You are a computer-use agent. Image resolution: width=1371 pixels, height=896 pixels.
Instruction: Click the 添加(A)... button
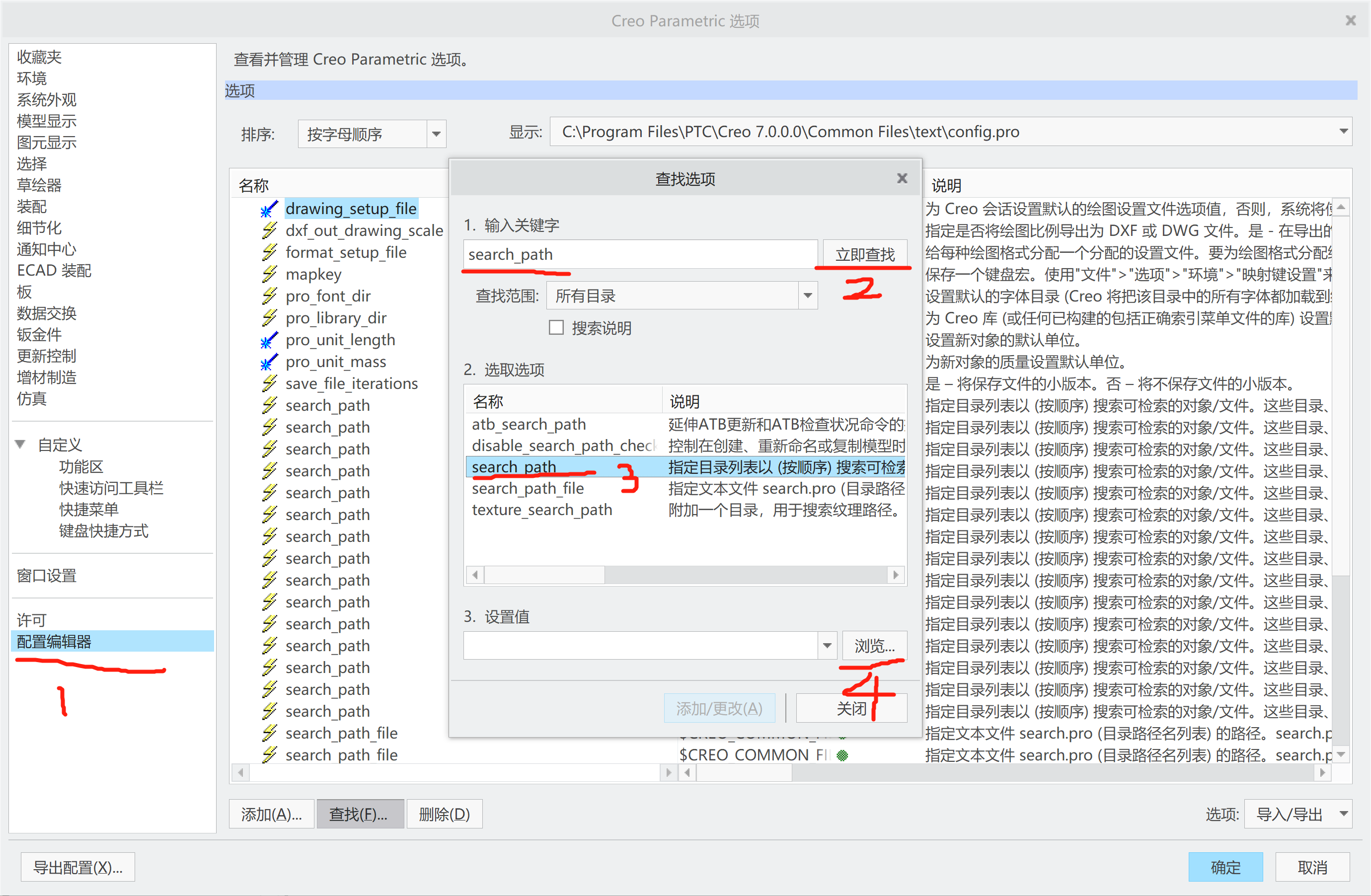click(271, 814)
